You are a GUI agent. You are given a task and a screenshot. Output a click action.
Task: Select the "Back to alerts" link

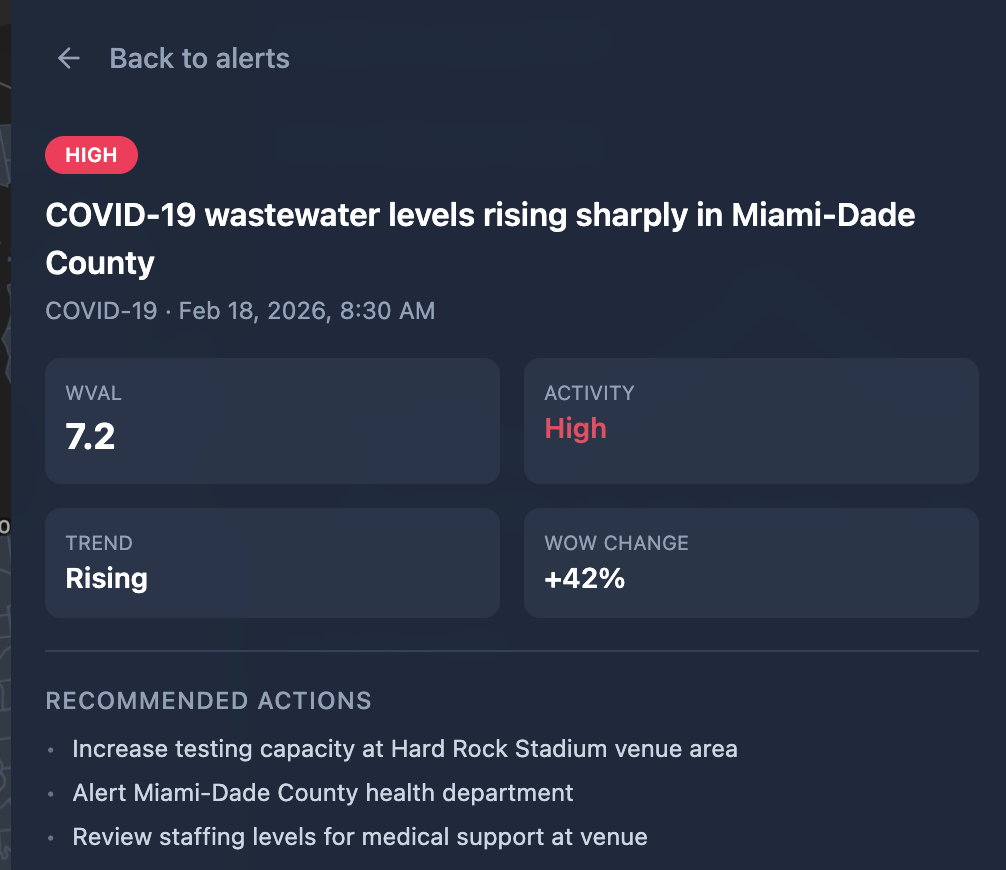pos(199,58)
